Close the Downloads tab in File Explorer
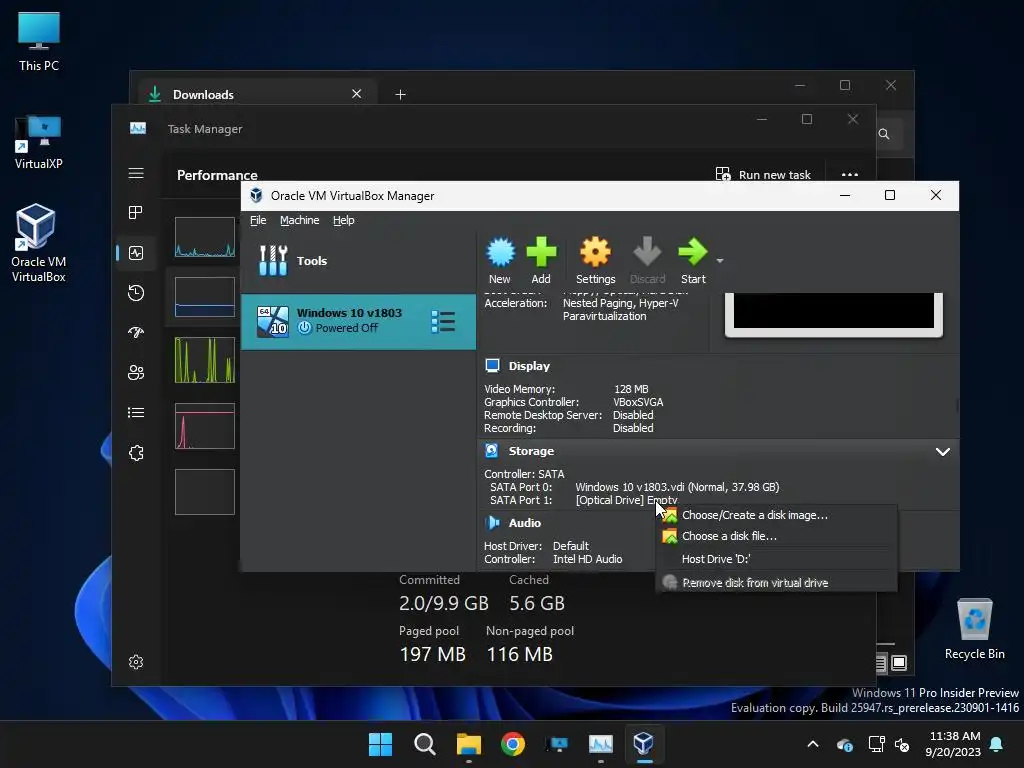The height and width of the screenshot is (768, 1024). (357, 93)
